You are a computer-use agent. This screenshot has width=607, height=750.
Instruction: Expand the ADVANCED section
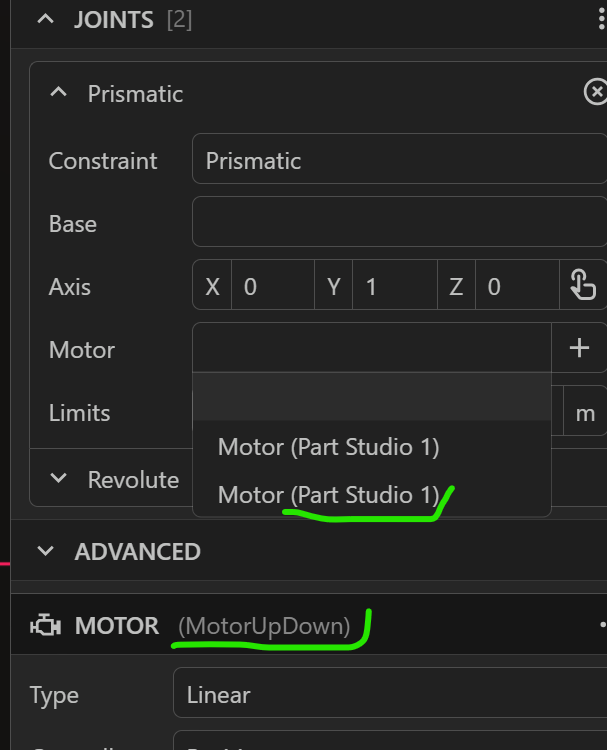point(45,551)
